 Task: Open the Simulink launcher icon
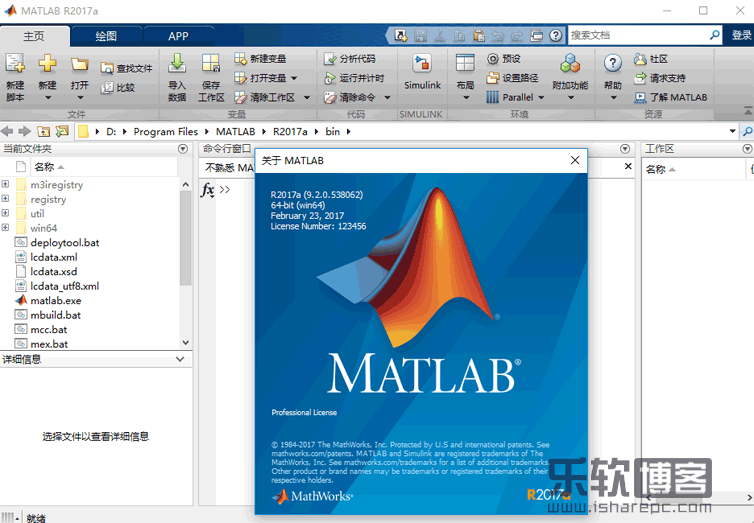[422, 66]
